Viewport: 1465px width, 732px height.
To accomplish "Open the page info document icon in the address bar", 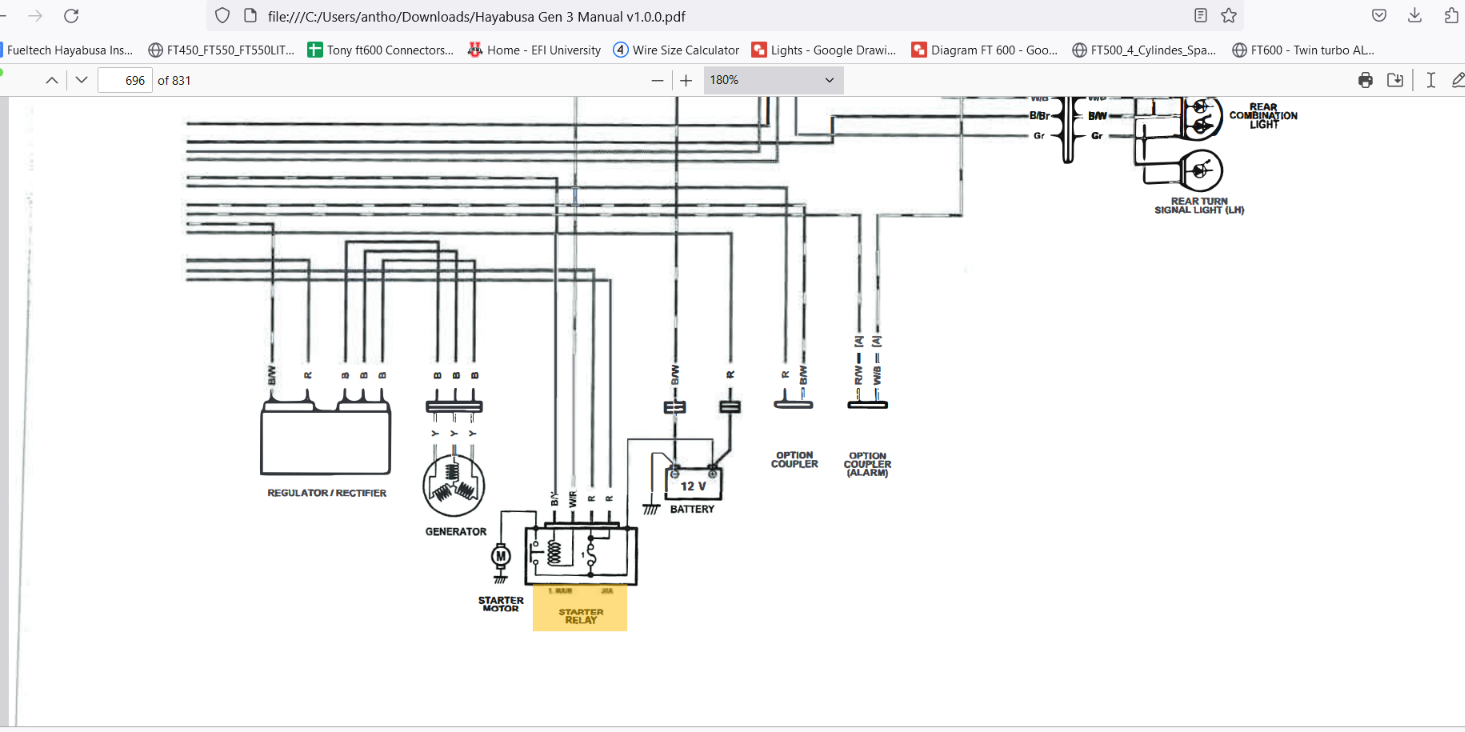I will click(250, 16).
